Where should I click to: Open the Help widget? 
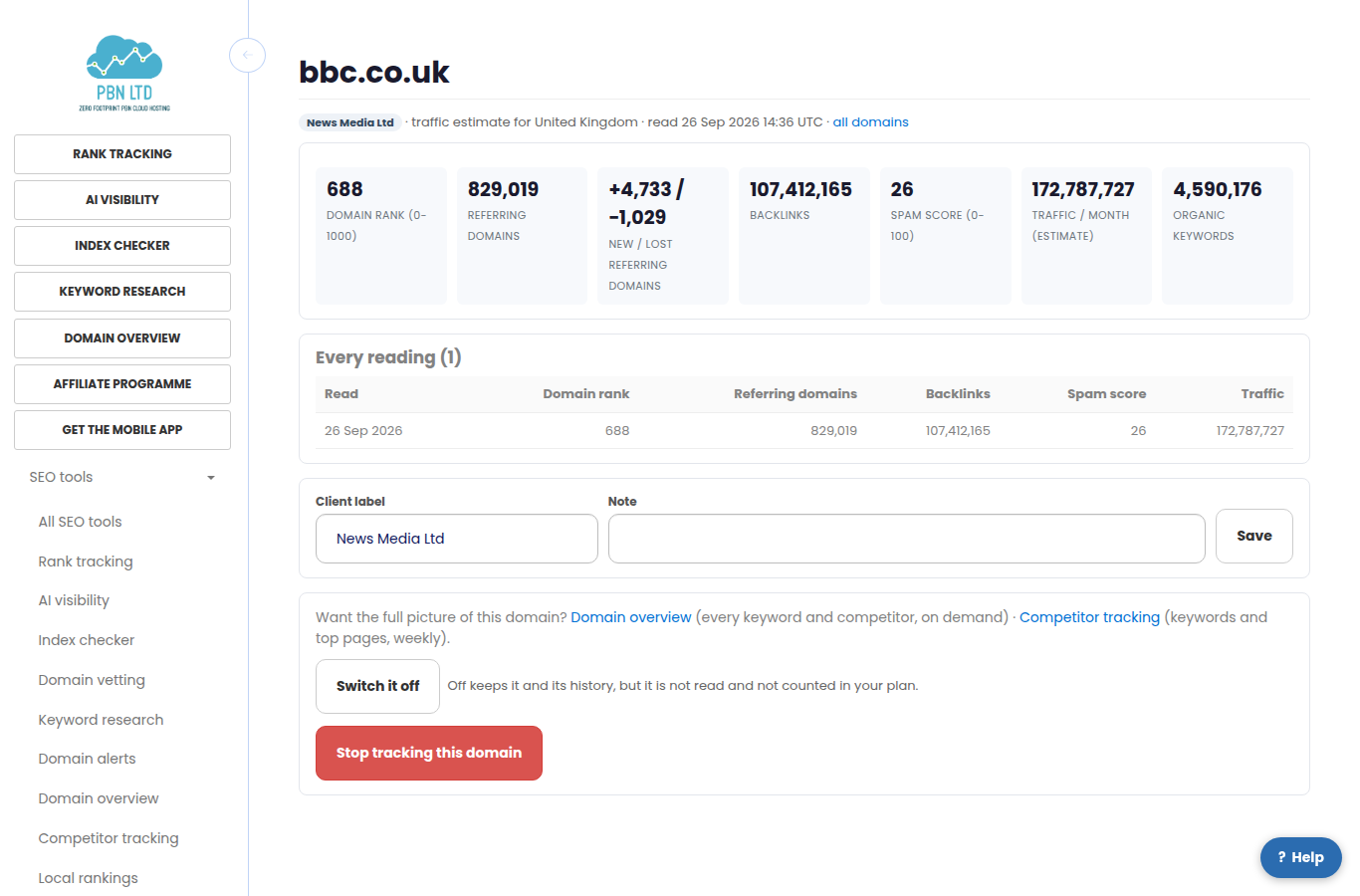pos(1300,857)
